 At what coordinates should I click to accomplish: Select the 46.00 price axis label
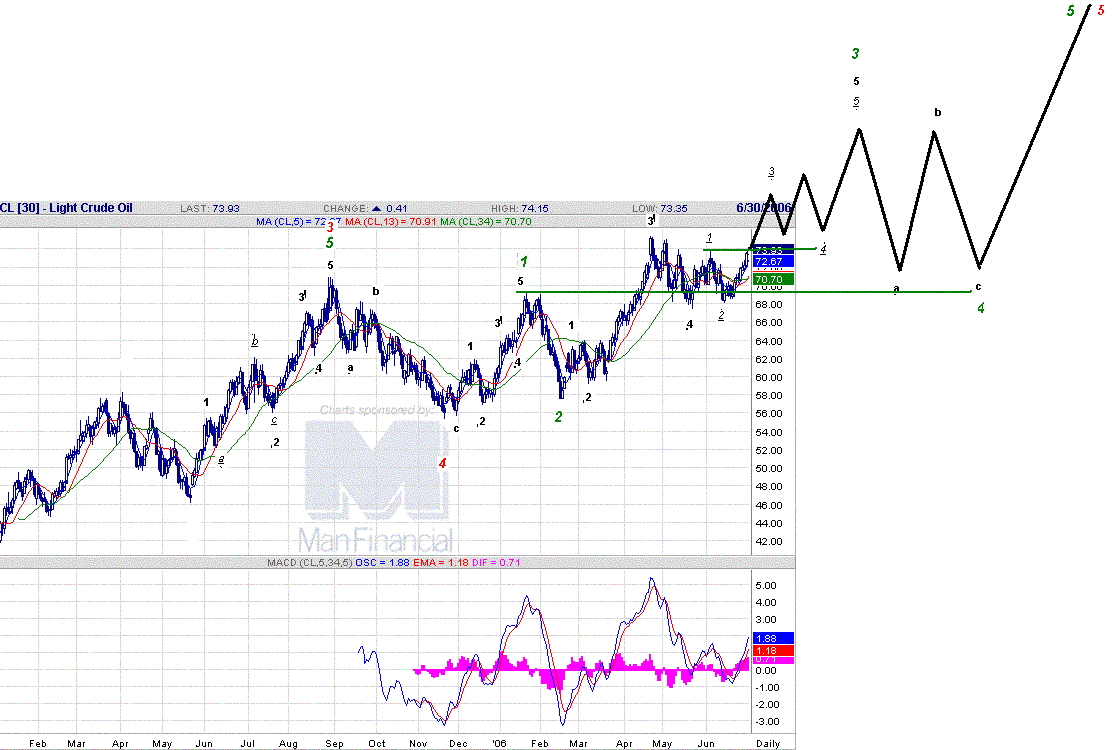point(768,506)
